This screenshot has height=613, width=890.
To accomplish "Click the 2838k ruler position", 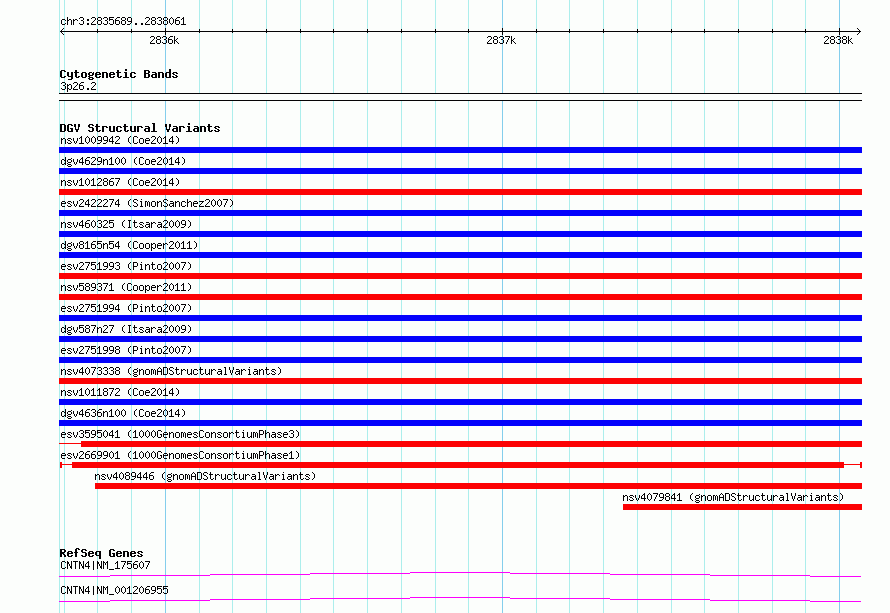I will click(x=838, y=40).
